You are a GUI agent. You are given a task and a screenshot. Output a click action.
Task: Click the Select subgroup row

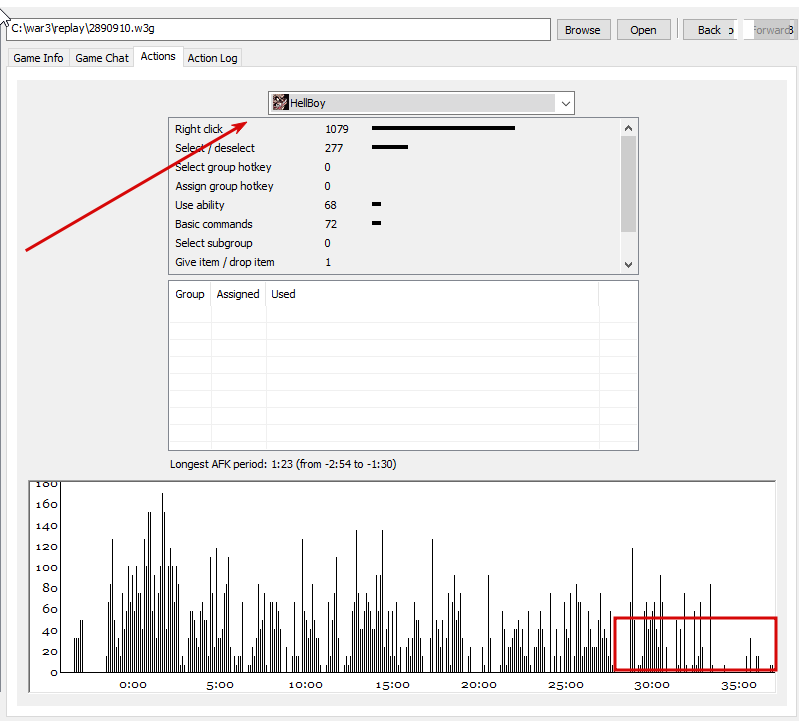coord(395,243)
